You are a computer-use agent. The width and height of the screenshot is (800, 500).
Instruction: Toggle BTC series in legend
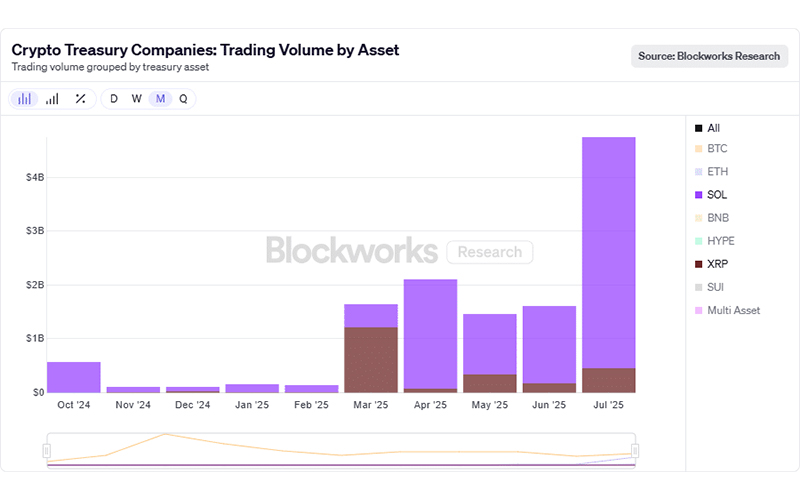pos(711,148)
